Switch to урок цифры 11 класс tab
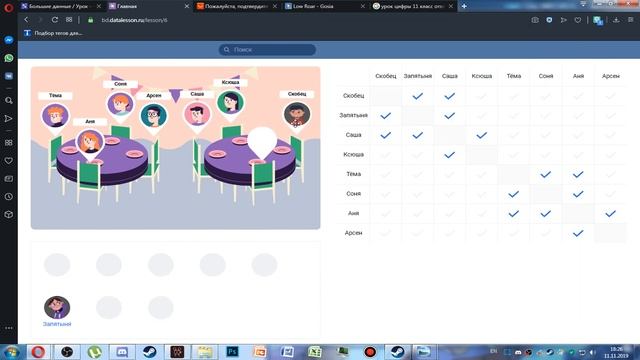This screenshot has width=640, height=360. [412, 6]
